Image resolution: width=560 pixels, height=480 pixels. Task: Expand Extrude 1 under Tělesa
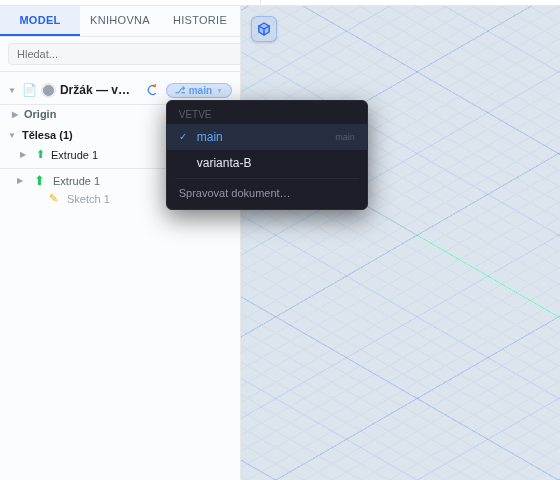23,155
